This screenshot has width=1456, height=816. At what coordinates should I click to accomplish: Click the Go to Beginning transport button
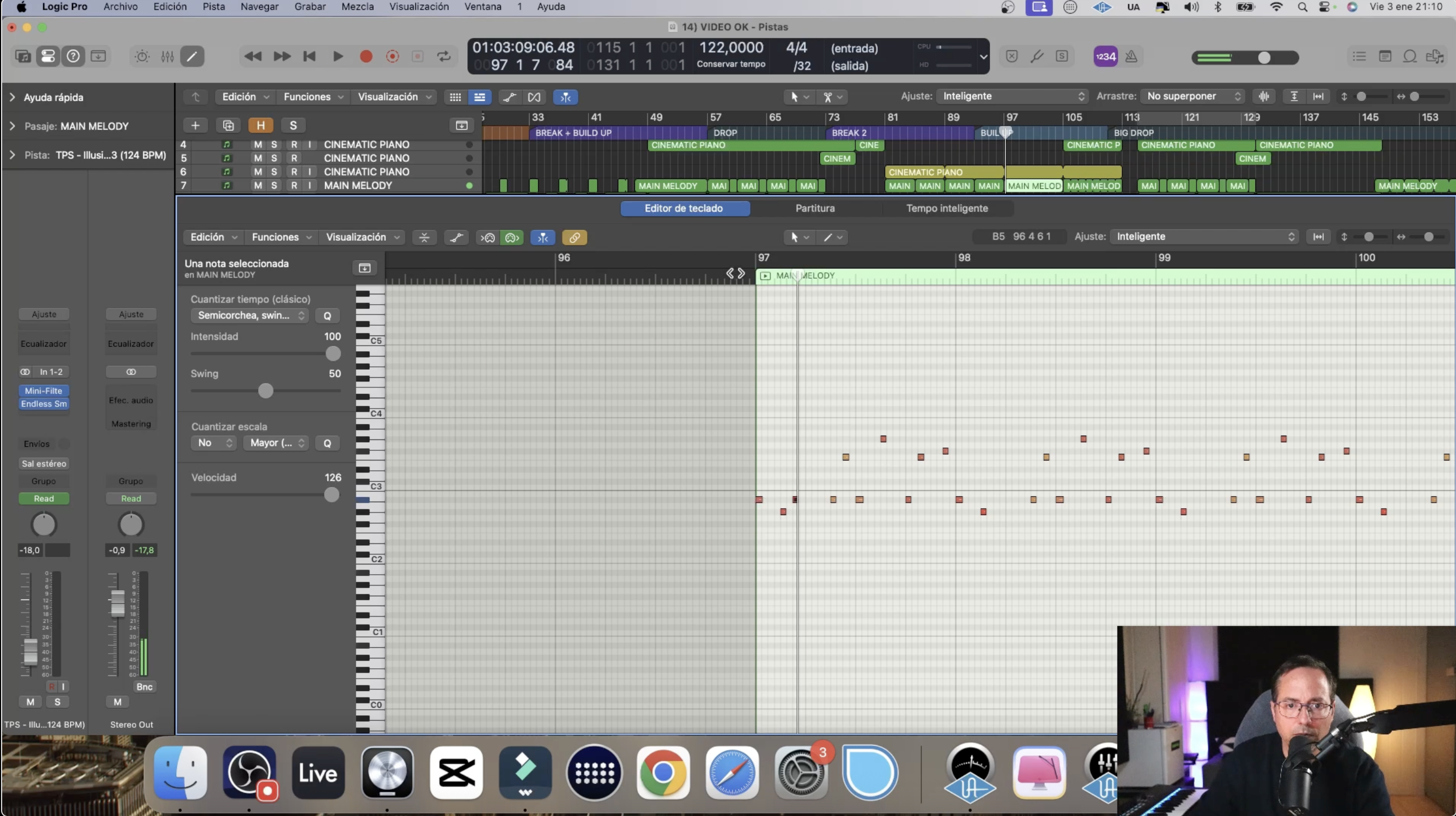click(309, 56)
